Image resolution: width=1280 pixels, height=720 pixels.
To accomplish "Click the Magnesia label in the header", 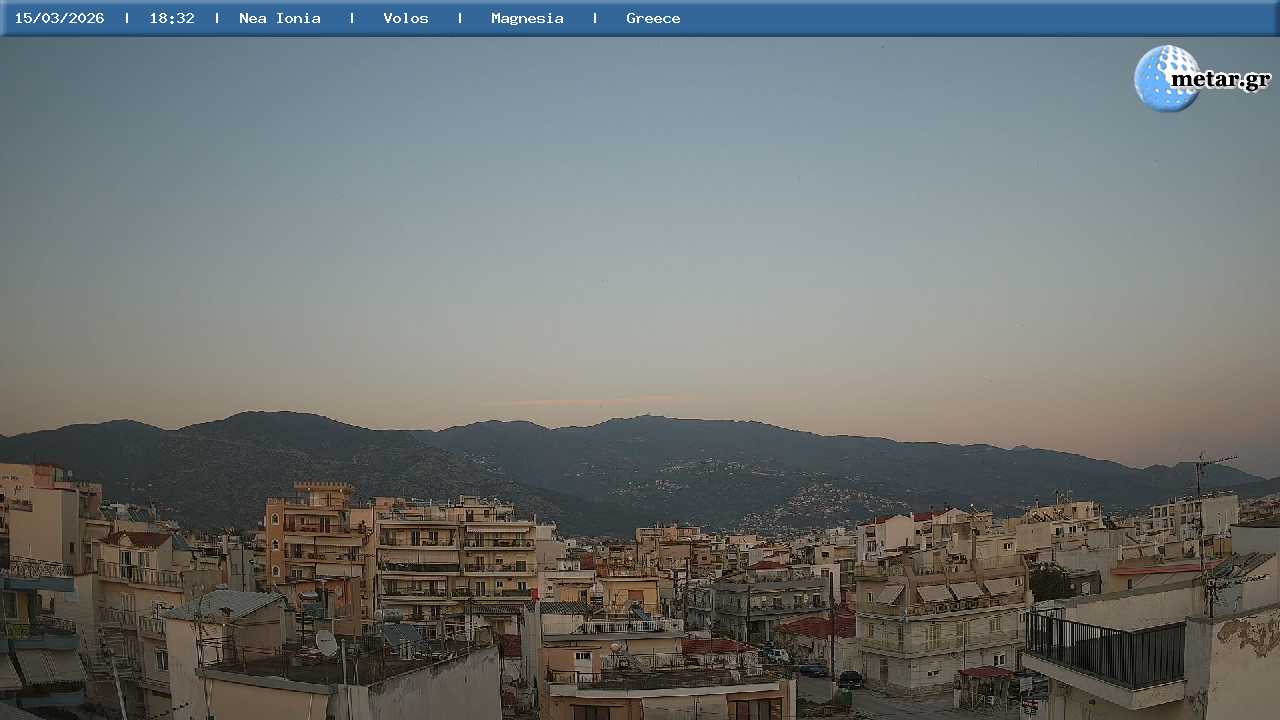I will [x=527, y=18].
